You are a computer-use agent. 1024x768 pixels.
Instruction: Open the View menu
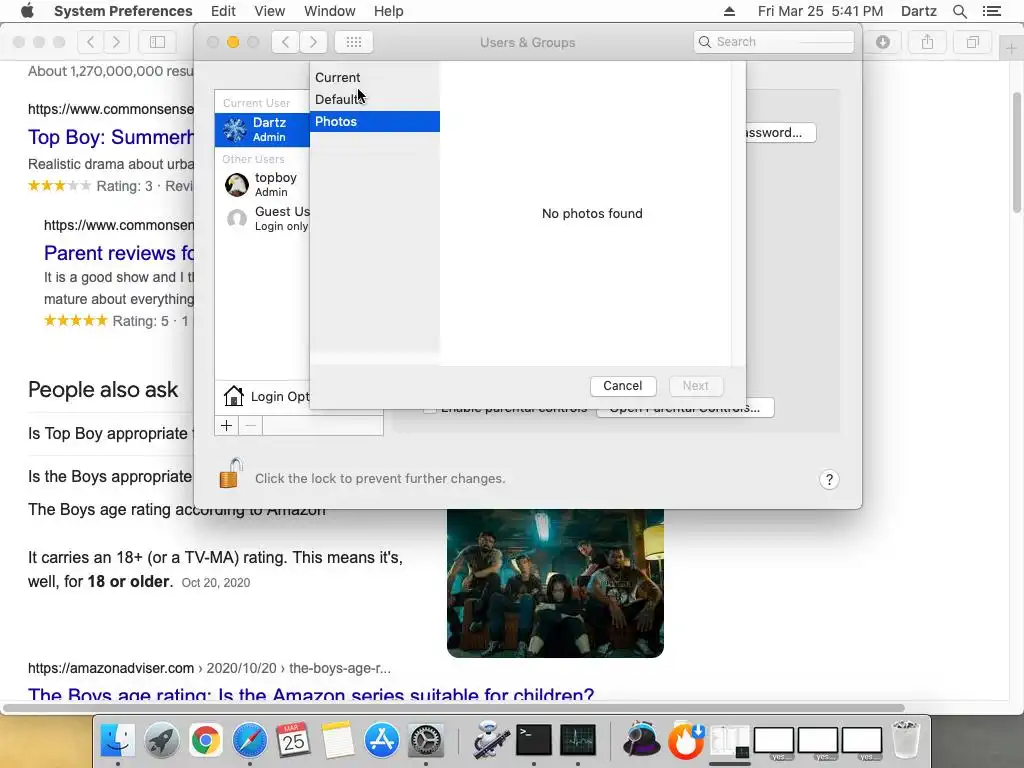pos(269,11)
